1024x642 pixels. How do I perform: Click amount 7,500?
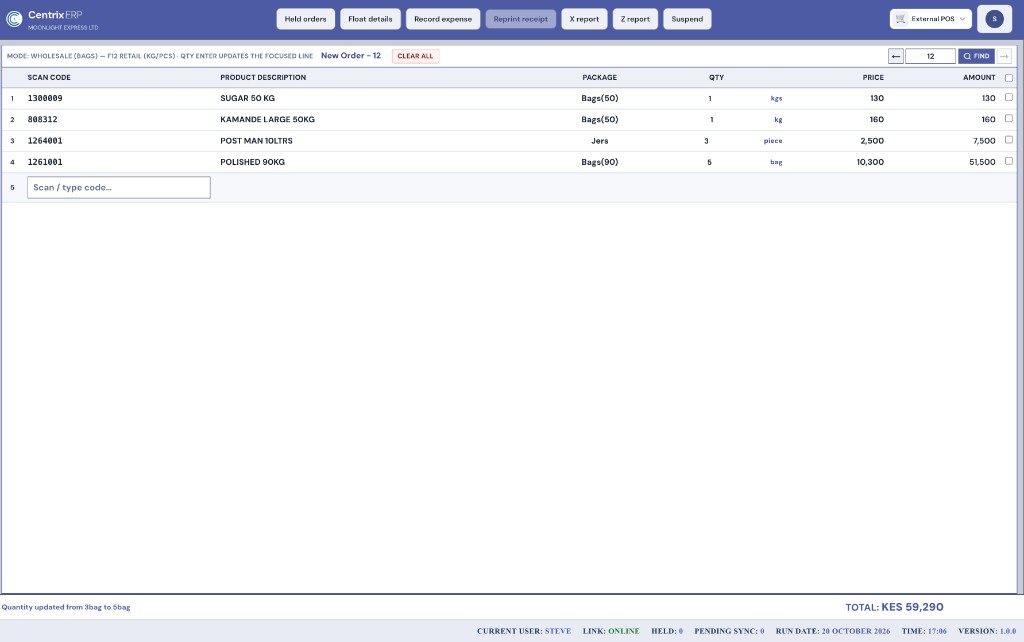click(x=984, y=140)
